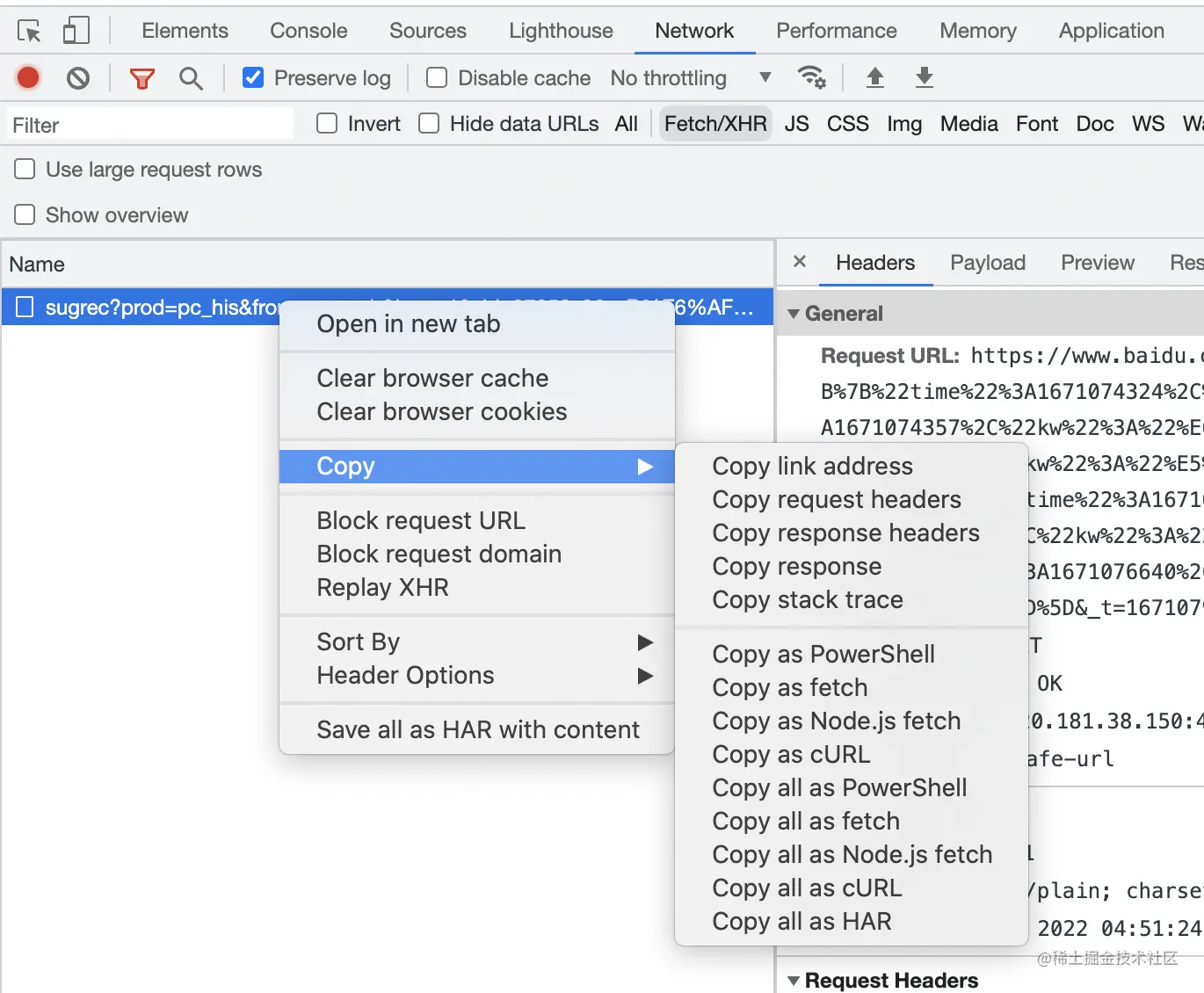Choose Open in new tab
1204x993 pixels.
tap(476, 324)
